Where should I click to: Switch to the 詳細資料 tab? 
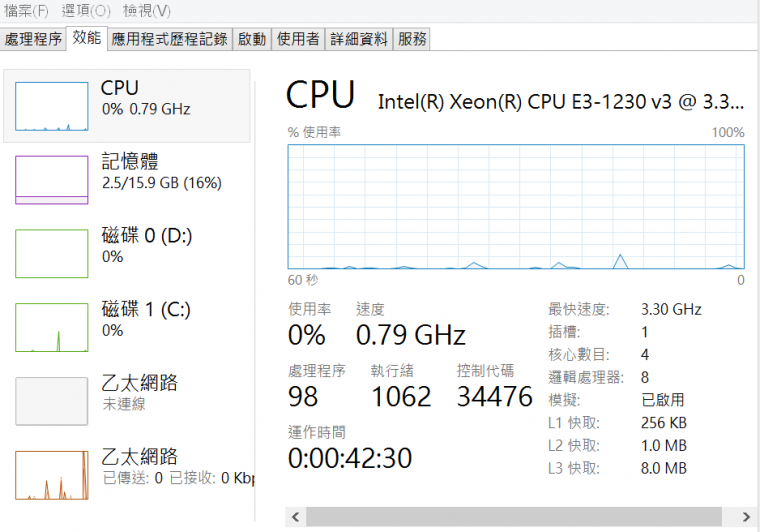(359, 39)
